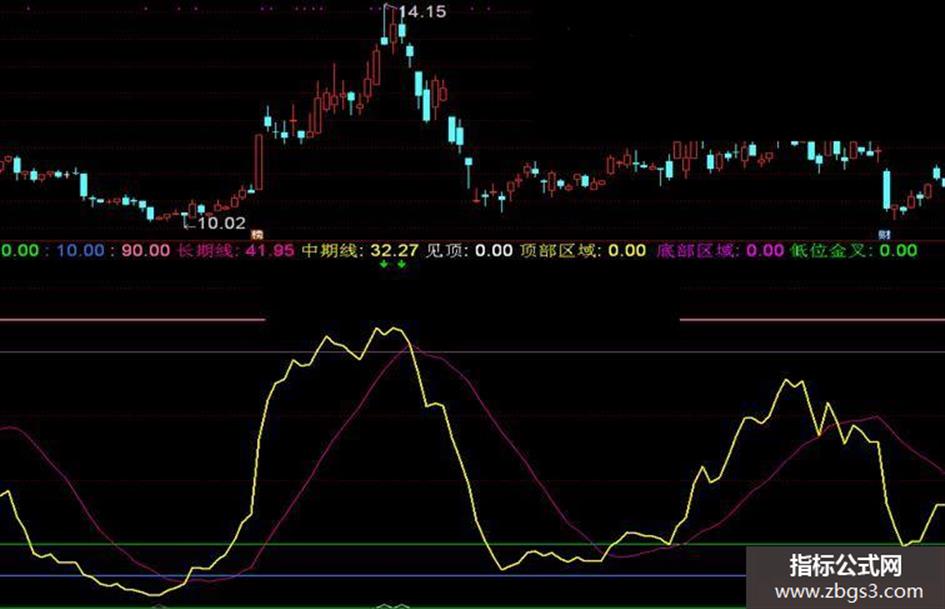
Task: Click the 指标公式网 watermark title
Action: tap(846, 566)
